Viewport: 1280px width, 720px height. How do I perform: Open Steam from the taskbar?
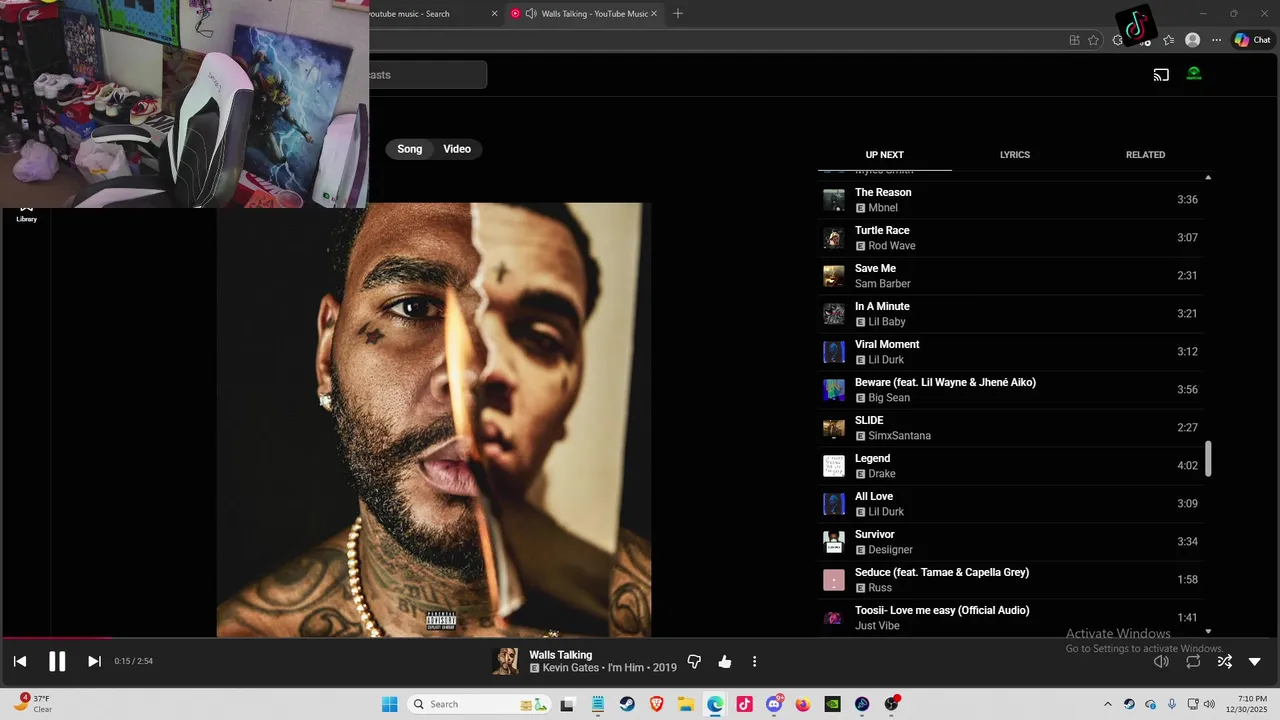[x=627, y=704]
